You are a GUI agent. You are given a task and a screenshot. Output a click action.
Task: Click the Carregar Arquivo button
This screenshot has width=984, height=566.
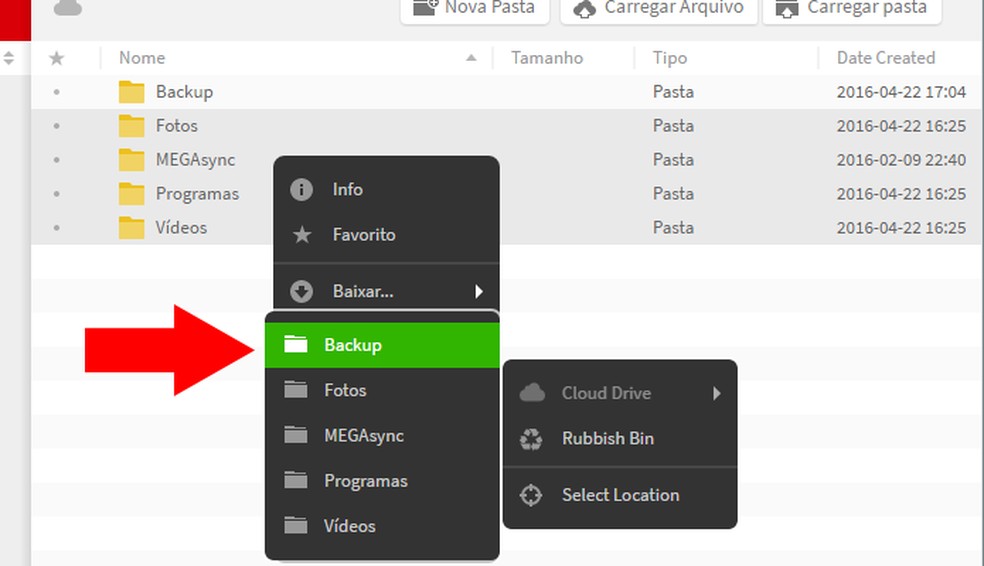point(659,8)
